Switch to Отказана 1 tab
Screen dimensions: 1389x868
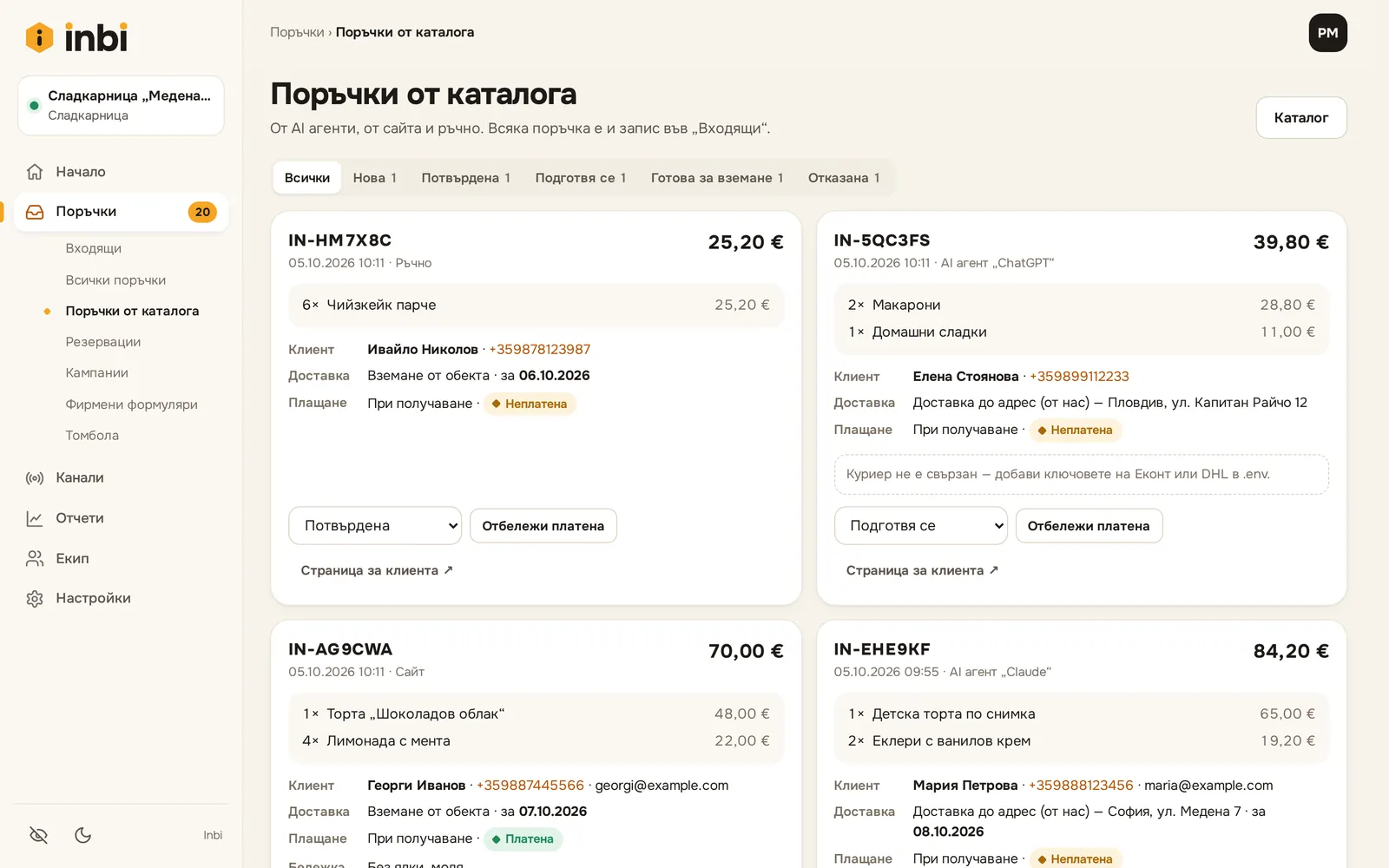click(x=844, y=178)
